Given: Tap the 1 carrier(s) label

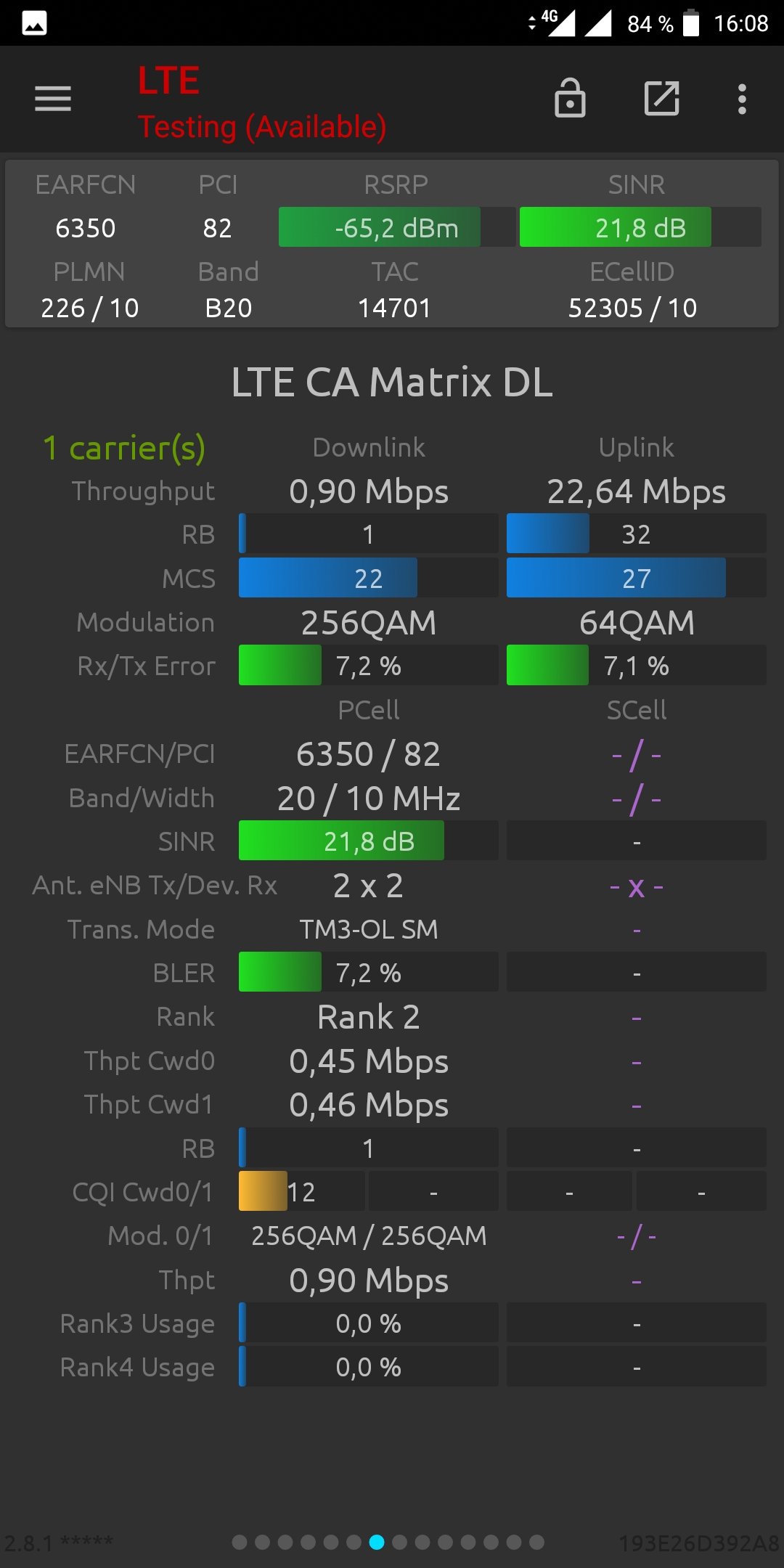Looking at the screenshot, I should click(x=124, y=448).
